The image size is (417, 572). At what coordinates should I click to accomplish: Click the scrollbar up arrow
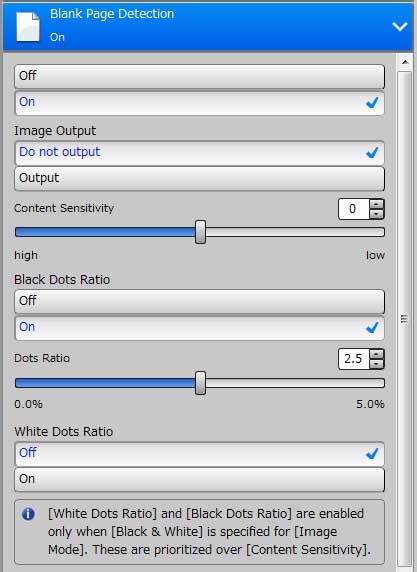point(405,62)
